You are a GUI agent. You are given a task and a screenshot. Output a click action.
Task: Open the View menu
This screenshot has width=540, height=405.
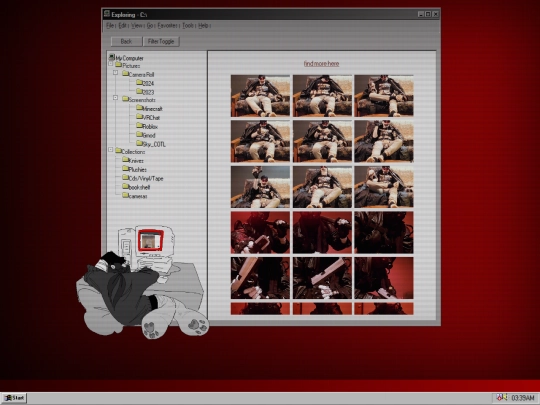point(136,26)
